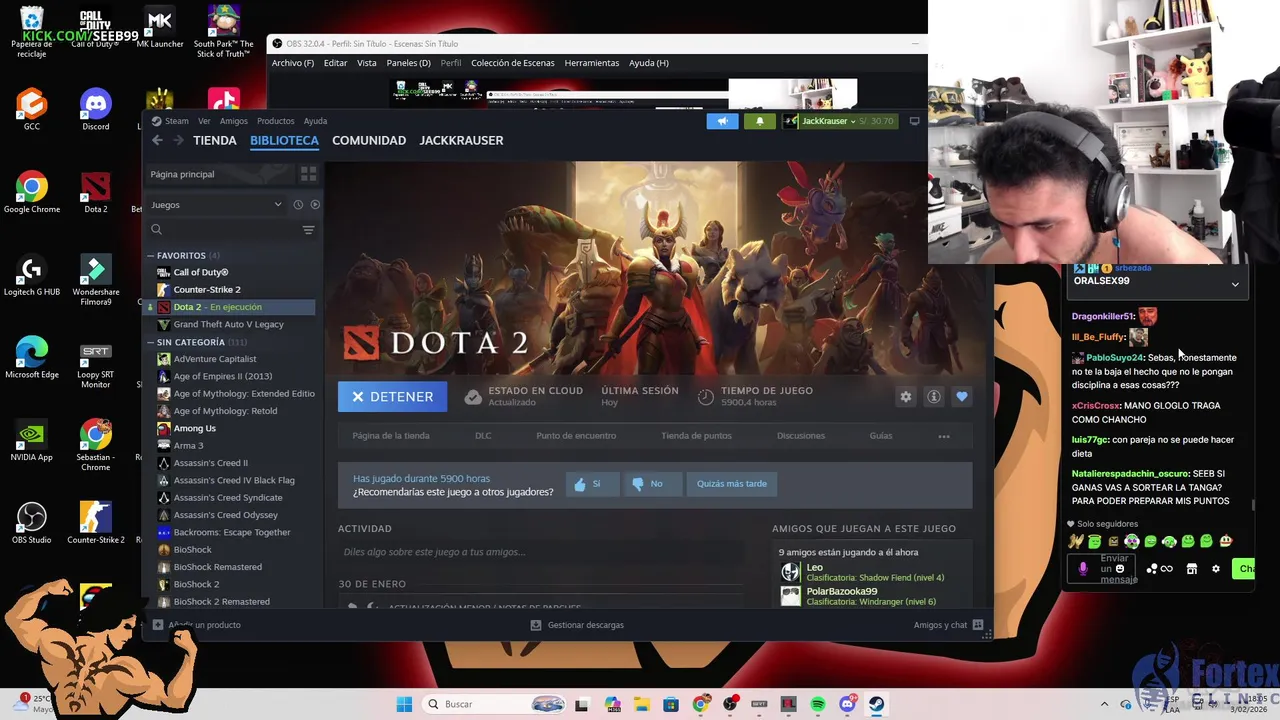Select Among Us in library list
Viewport: 1280px width, 720px height.
click(230, 428)
